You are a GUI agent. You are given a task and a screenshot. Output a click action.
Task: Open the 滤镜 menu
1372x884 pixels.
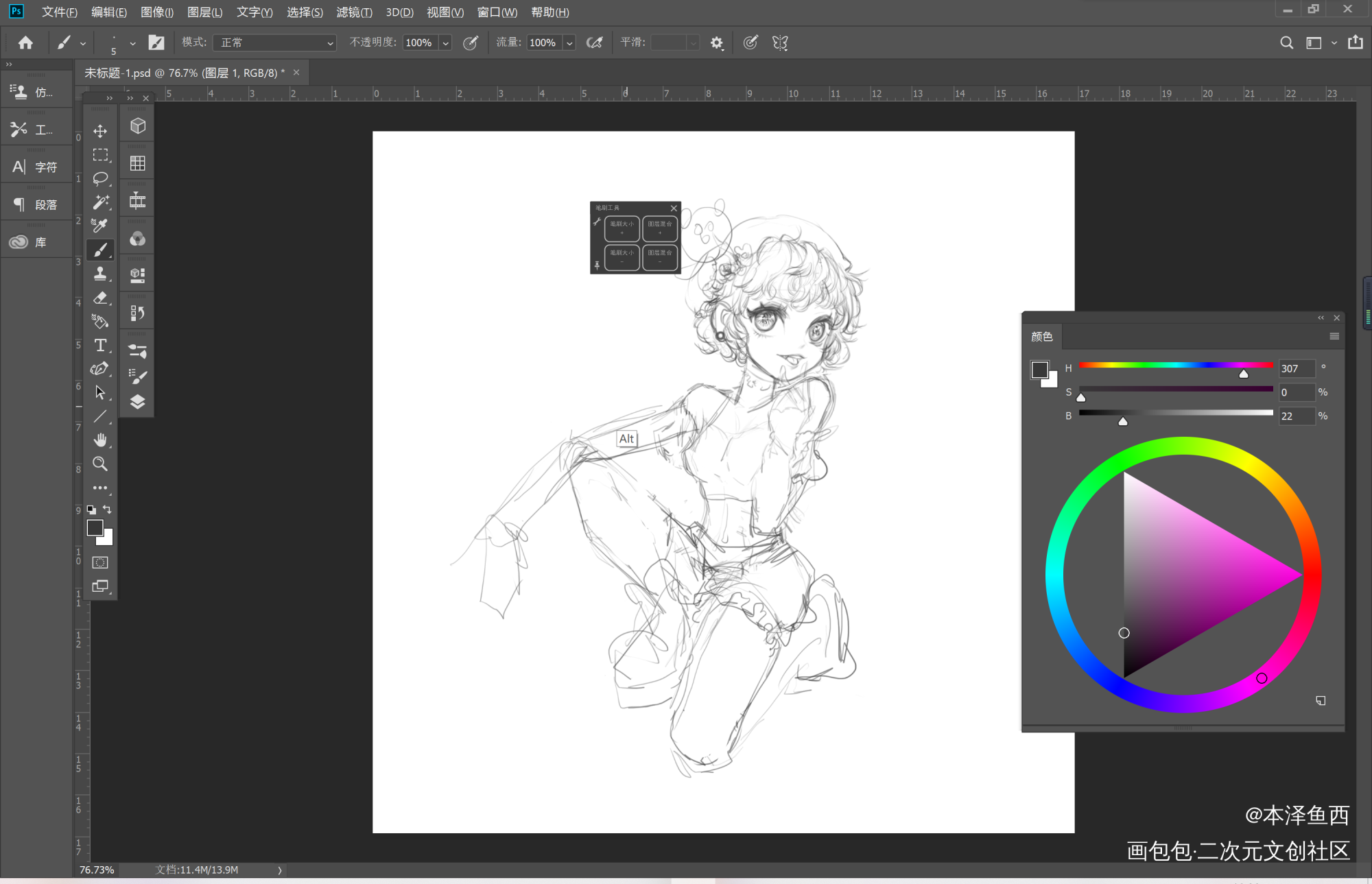(353, 12)
